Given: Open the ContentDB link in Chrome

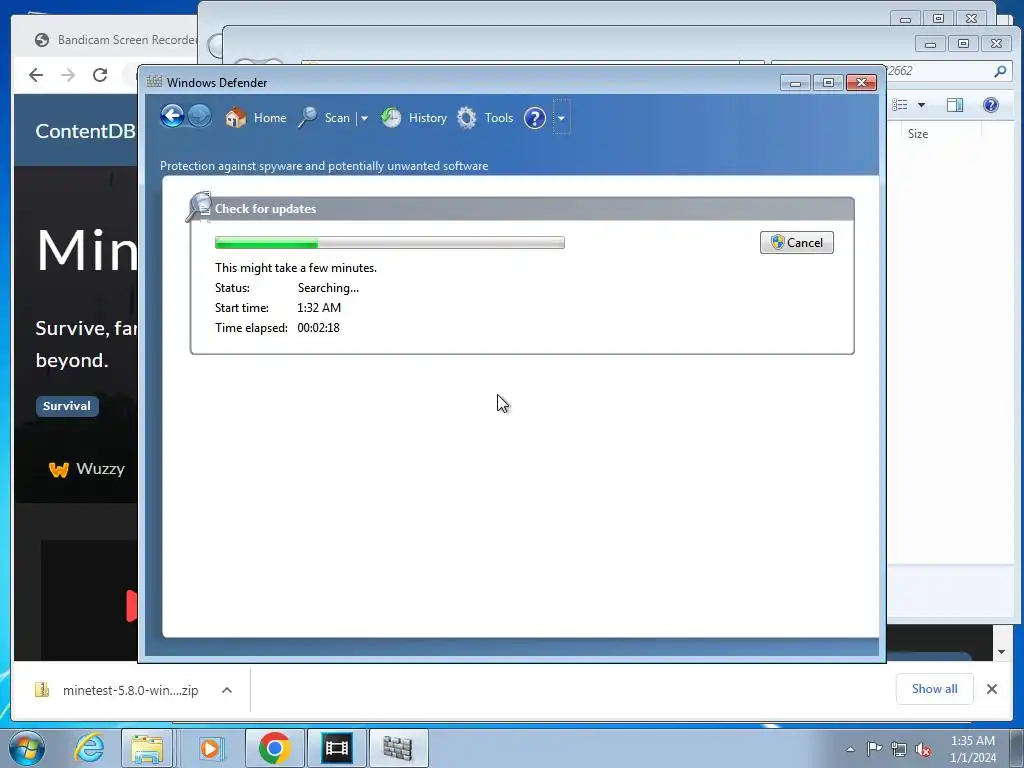Looking at the screenshot, I should click(85, 131).
